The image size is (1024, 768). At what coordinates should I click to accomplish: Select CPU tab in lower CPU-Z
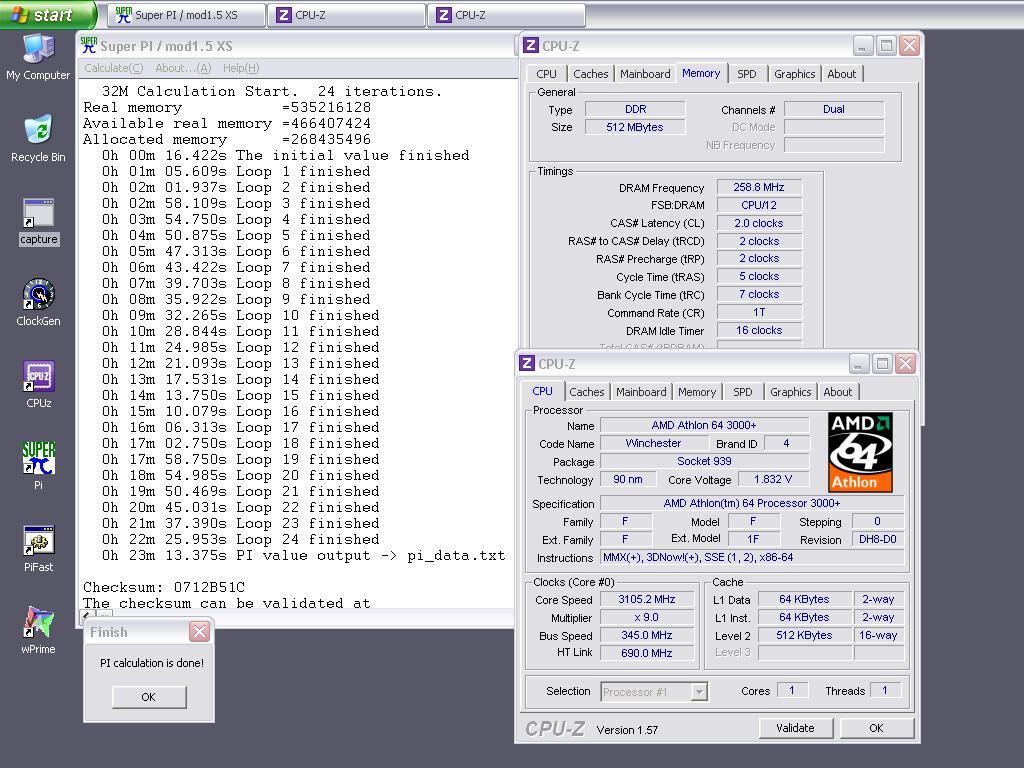(542, 391)
